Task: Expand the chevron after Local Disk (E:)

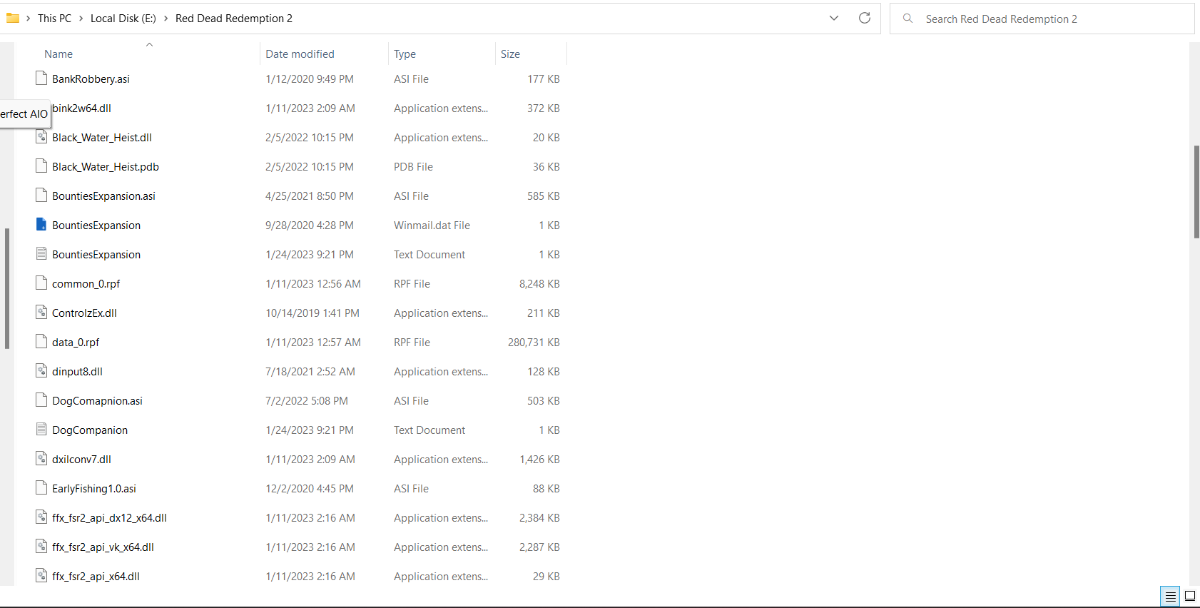Action: [166, 19]
